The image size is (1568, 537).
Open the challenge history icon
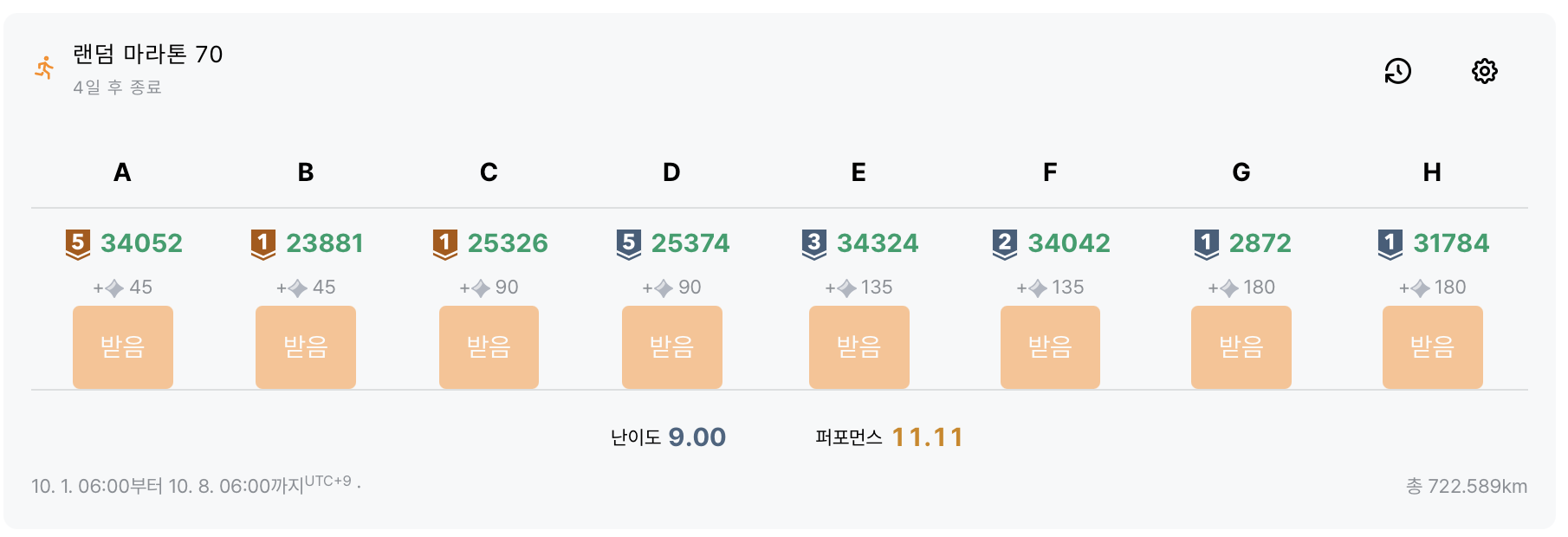[1398, 71]
